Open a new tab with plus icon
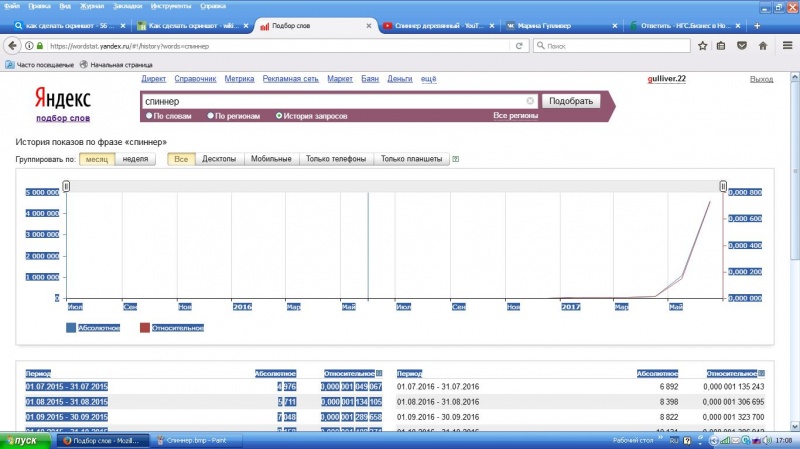The height and width of the screenshot is (449, 800). [x=757, y=26]
